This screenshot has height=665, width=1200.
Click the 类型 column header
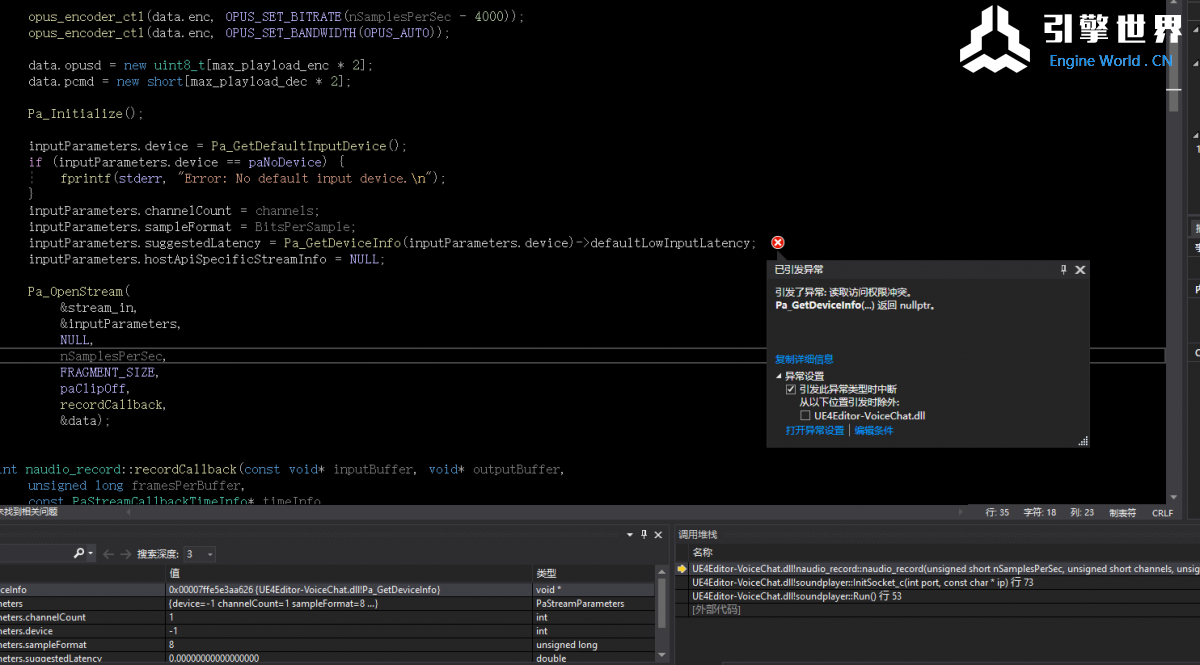point(594,573)
